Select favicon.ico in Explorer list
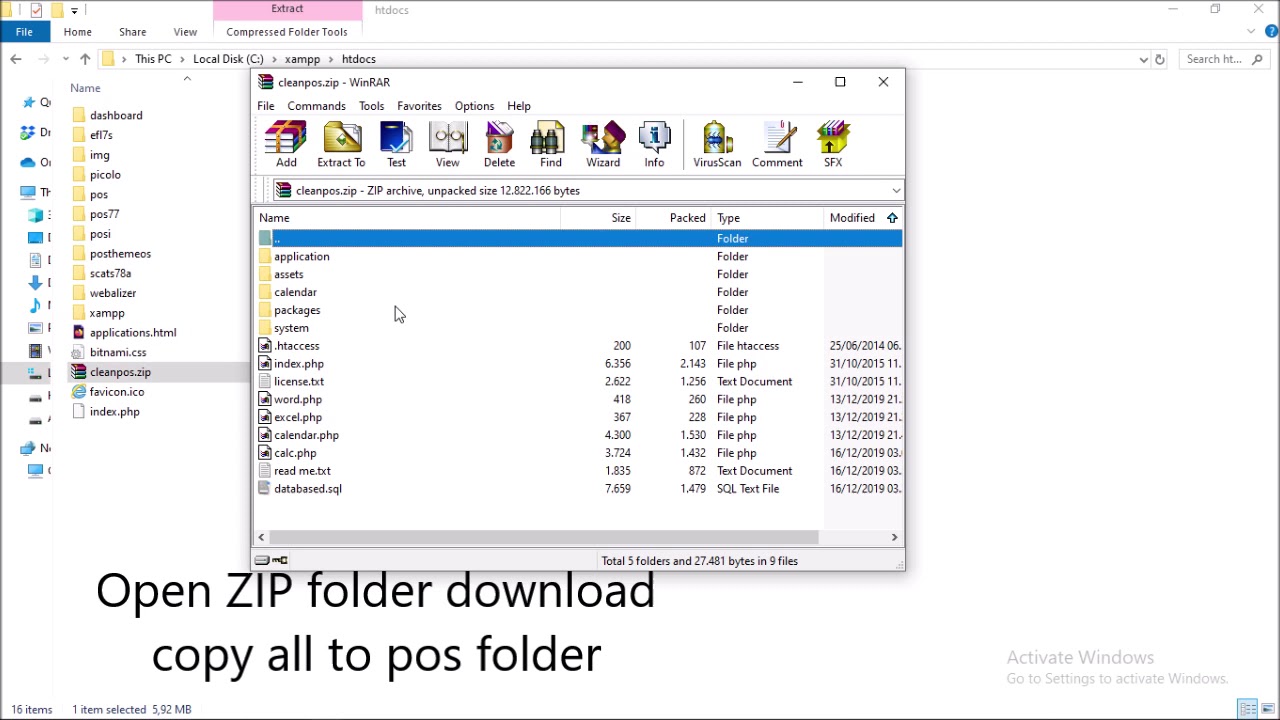The height and width of the screenshot is (720, 1280). coord(116,392)
